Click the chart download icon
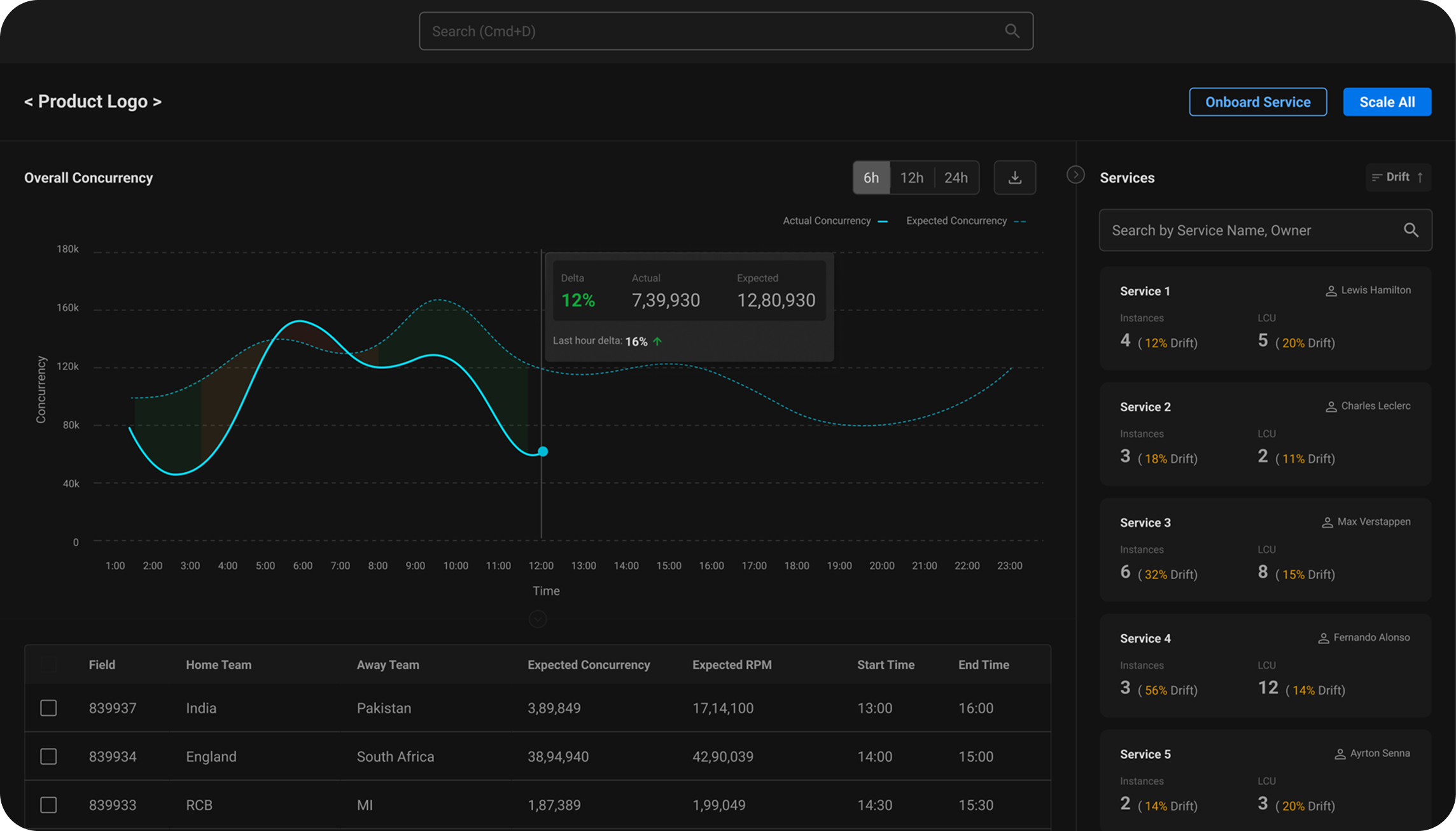The width and height of the screenshot is (1456, 831). pos(1014,178)
